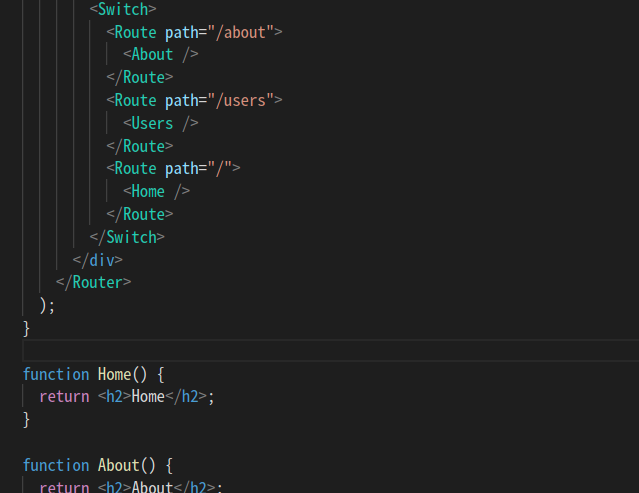Click the function About() declaration
This screenshot has width=639, height=493.
(97, 465)
